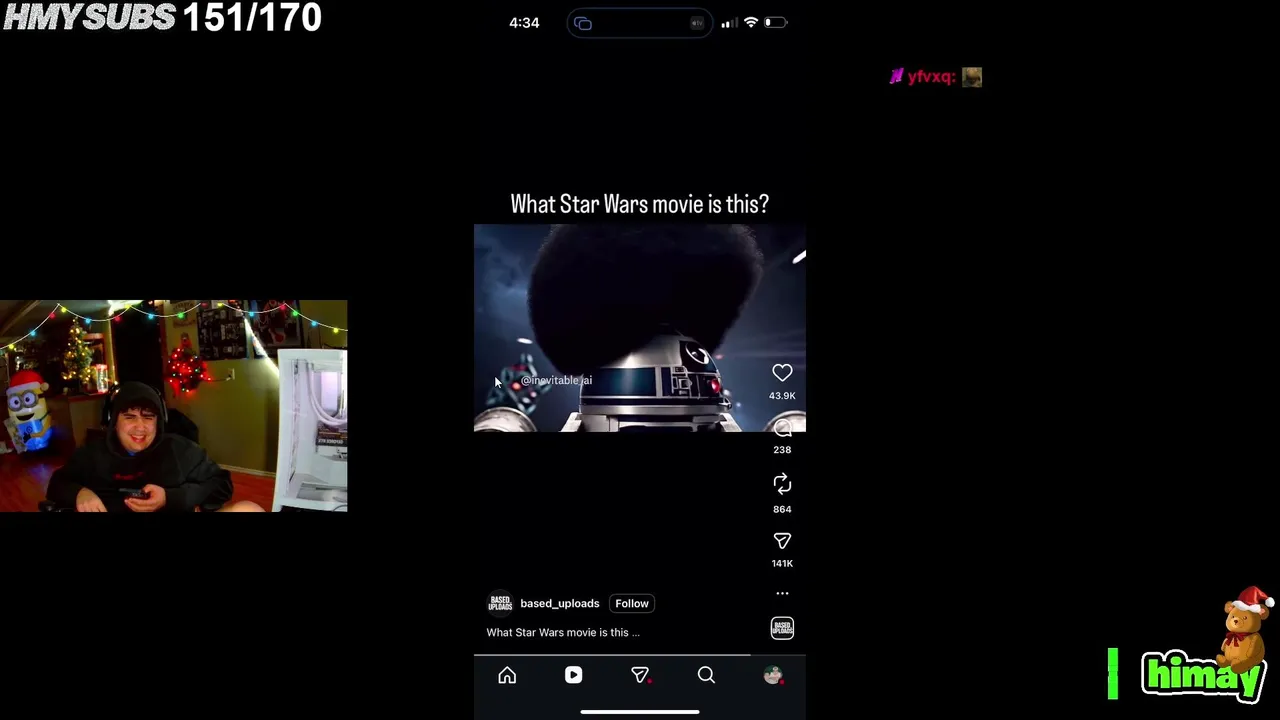The width and height of the screenshot is (1280, 720).
Task: Click the 'What Star Wars movie is this?' title
Action: (640, 204)
